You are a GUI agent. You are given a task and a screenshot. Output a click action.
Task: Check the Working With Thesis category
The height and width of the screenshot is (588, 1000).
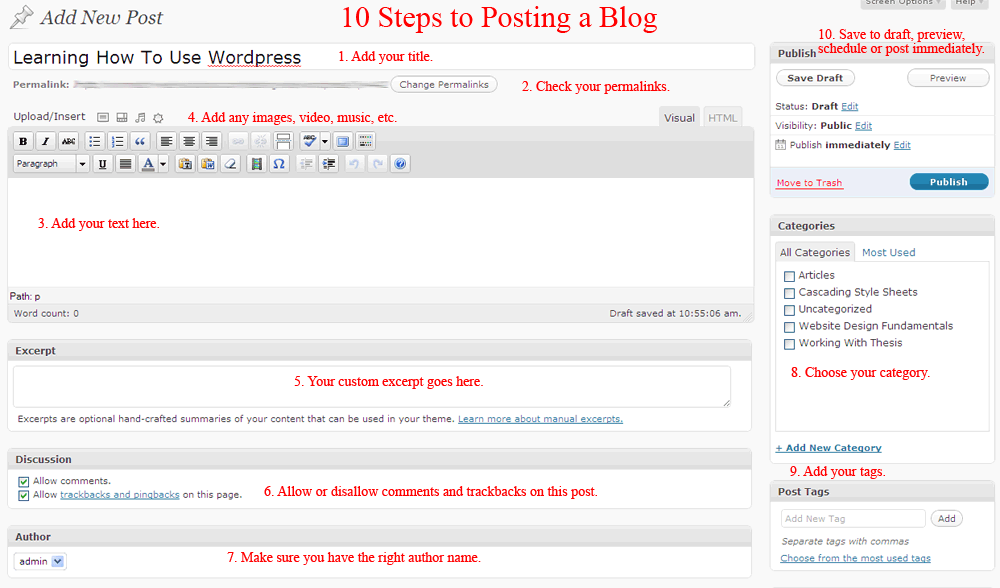tap(790, 344)
